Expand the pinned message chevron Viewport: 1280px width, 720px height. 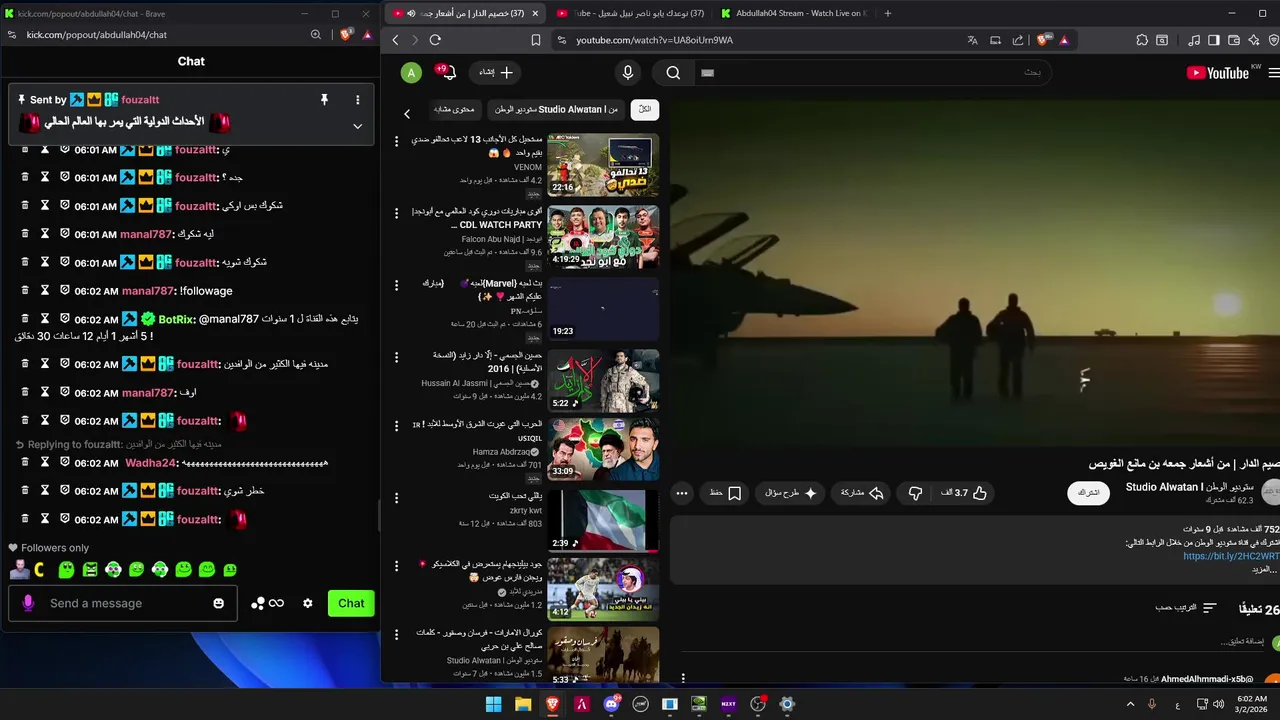point(357,126)
